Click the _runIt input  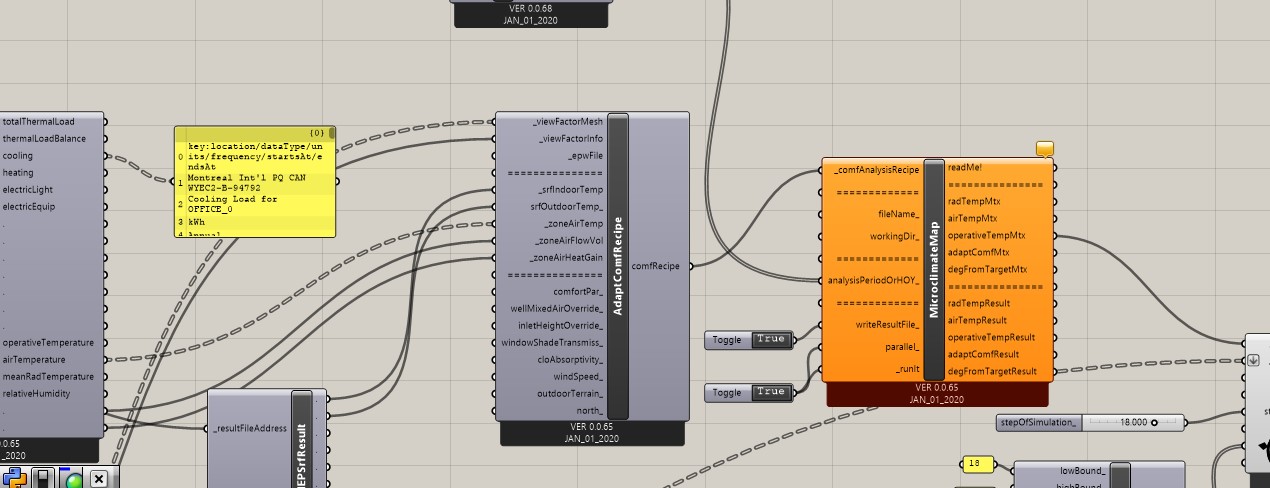907,369
